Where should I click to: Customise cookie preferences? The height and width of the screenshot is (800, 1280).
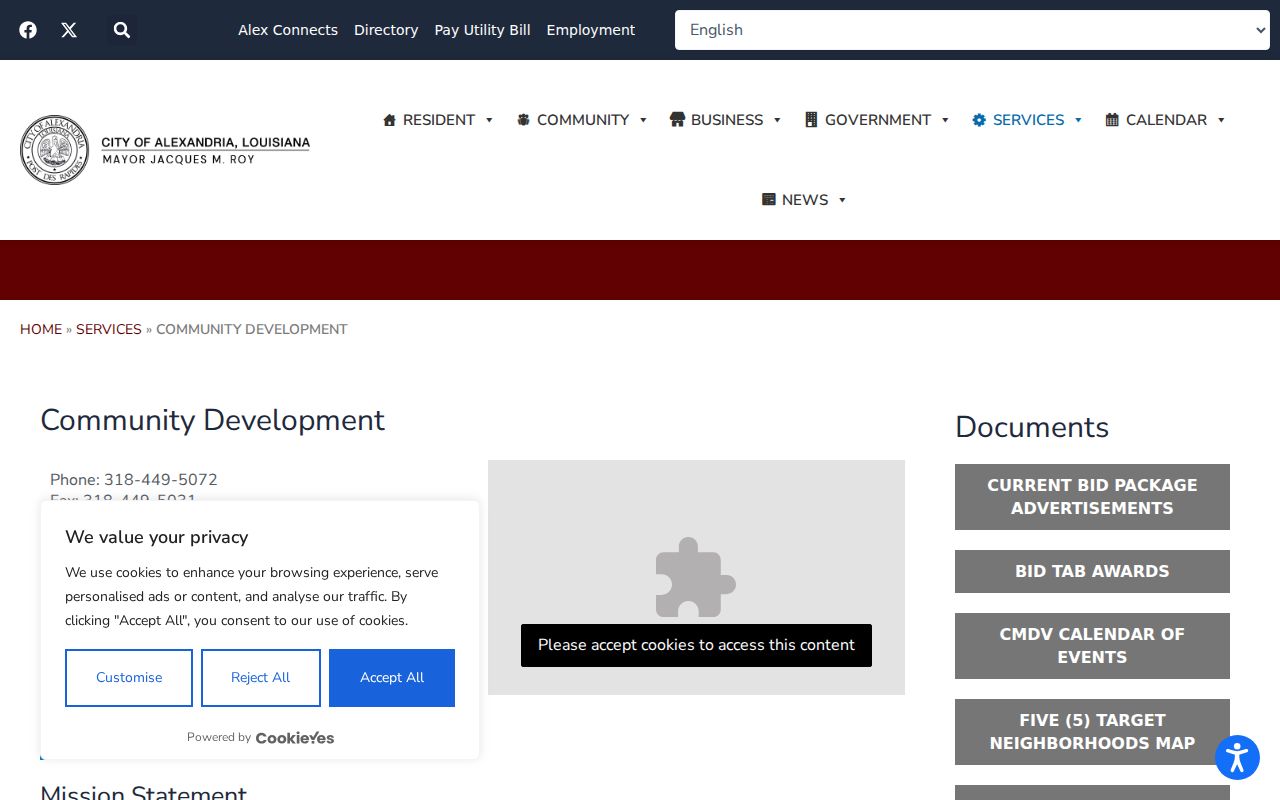(x=129, y=678)
